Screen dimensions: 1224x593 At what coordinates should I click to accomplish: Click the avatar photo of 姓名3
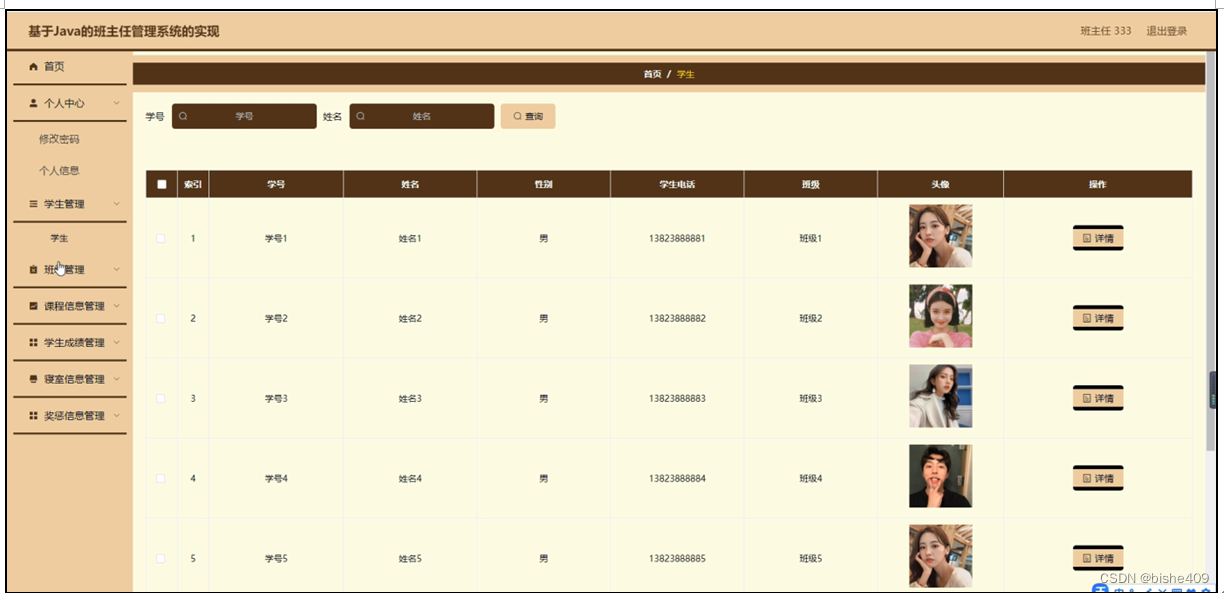(940, 396)
